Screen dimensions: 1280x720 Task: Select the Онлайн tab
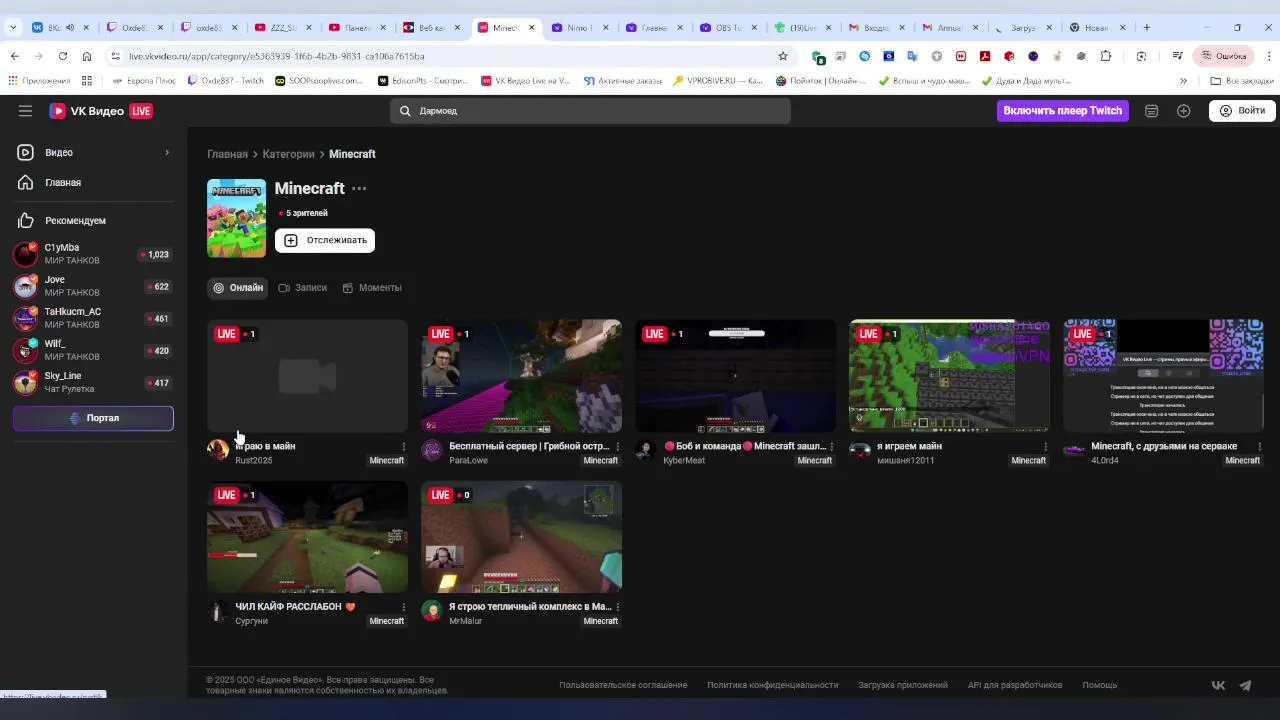(x=238, y=288)
